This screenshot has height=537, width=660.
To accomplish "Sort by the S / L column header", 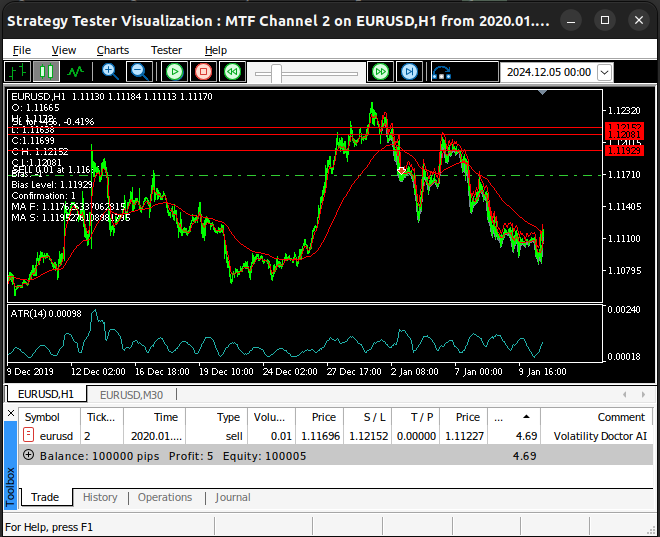I will [367, 417].
